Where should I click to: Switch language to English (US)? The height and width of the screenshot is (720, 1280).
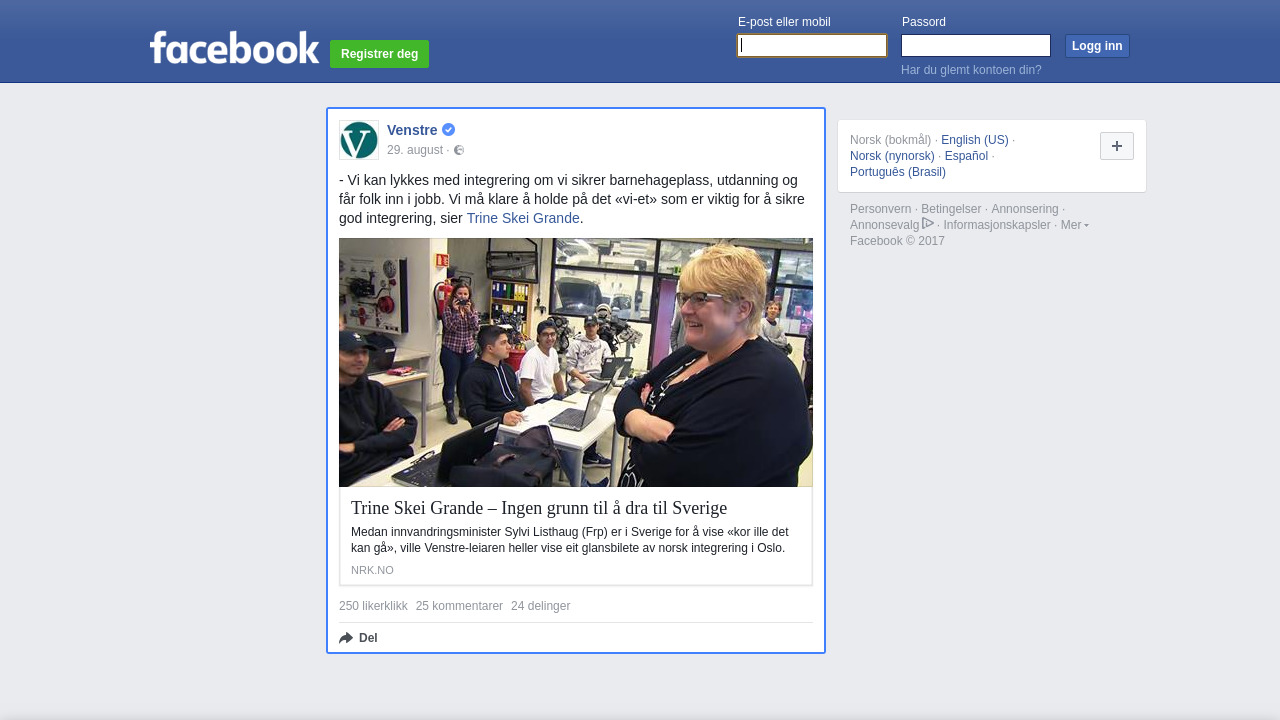pyautogui.click(x=975, y=140)
